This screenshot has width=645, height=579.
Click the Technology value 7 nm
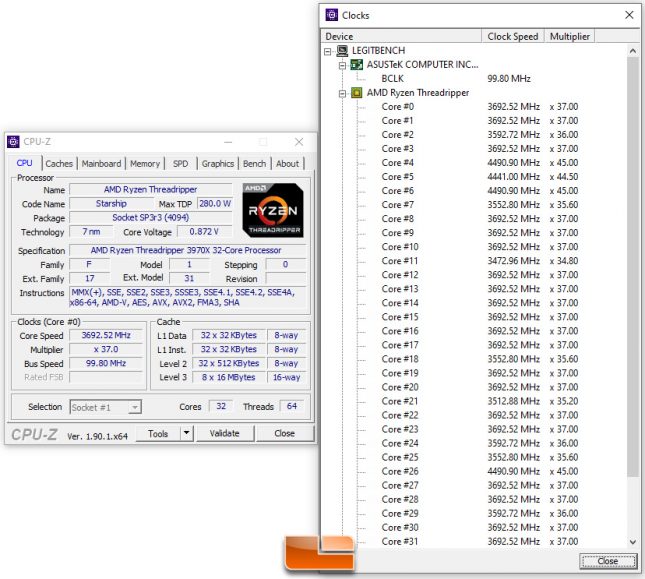point(91,232)
